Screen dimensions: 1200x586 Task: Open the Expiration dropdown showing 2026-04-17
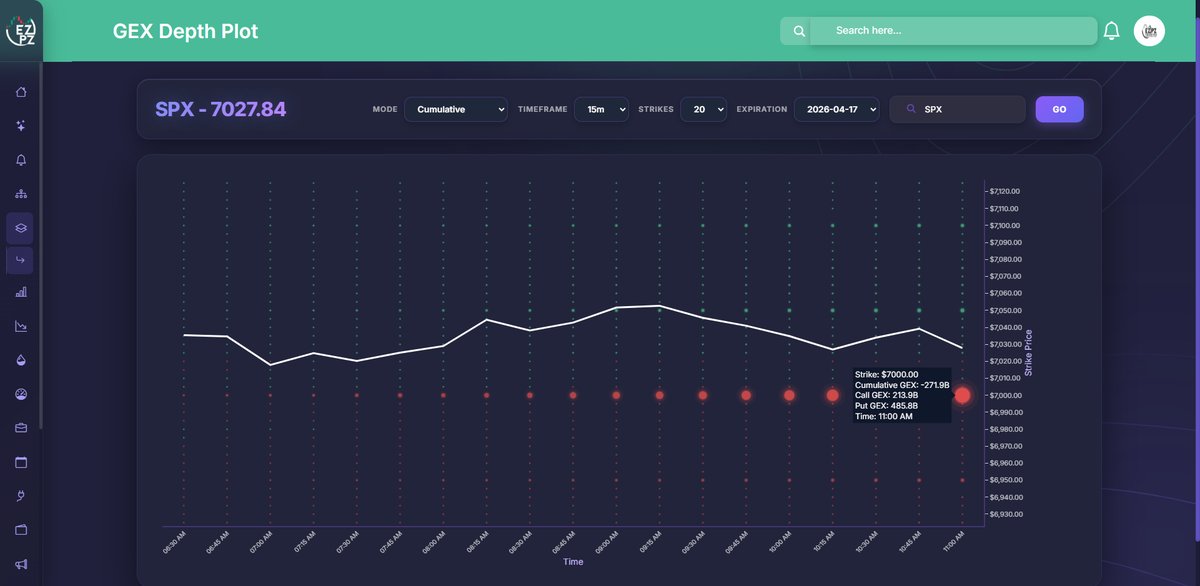(x=836, y=109)
